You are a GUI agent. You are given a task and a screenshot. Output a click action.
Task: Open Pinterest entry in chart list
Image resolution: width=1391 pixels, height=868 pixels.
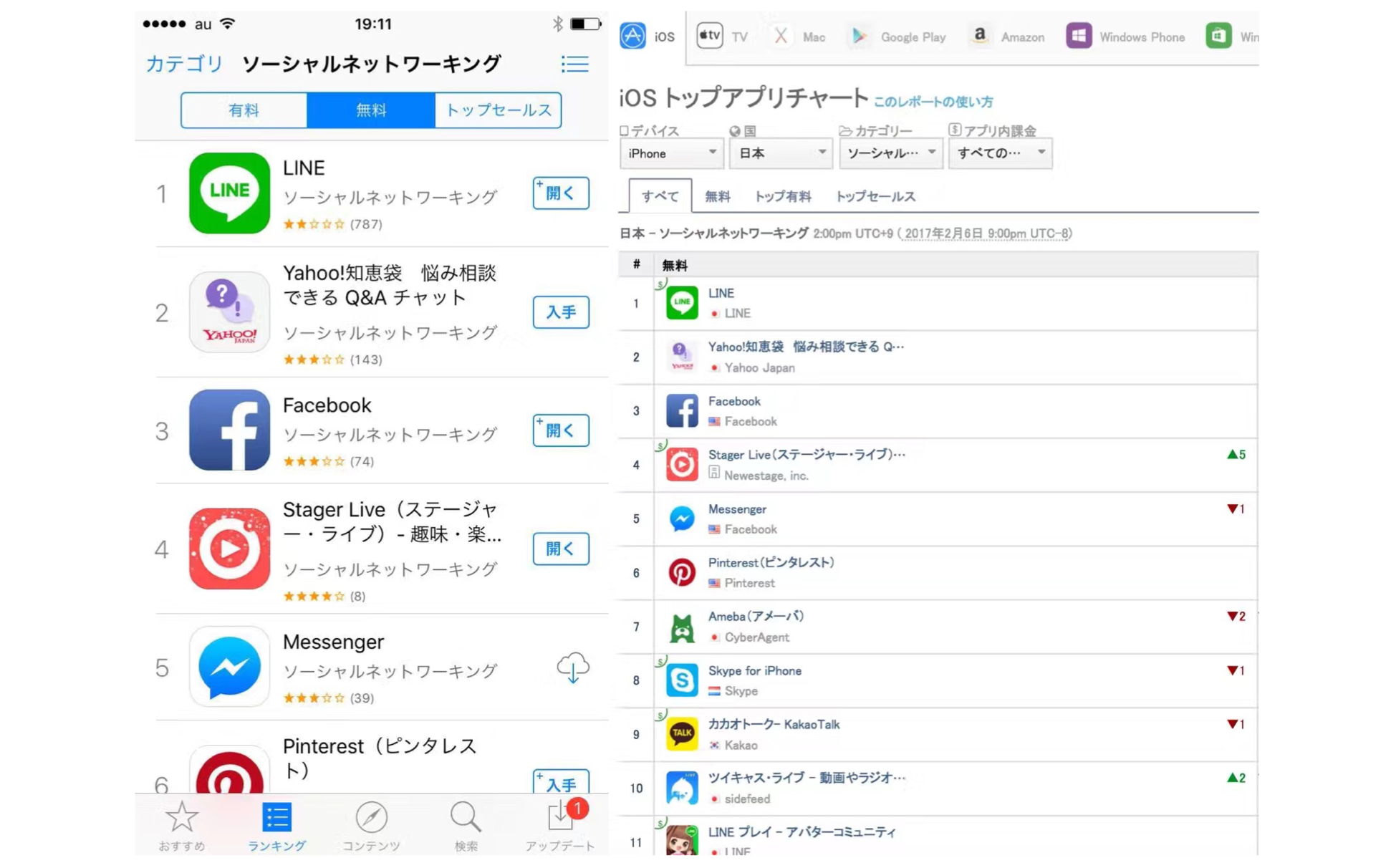pyautogui.click(x=938, y=573)
